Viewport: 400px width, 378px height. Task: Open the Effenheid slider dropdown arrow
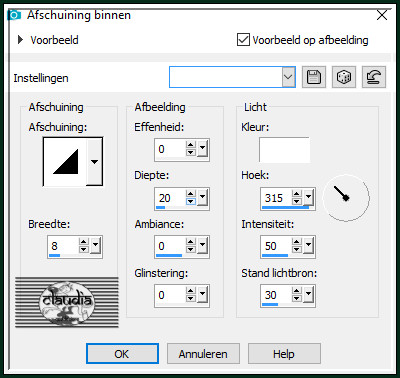202,147
